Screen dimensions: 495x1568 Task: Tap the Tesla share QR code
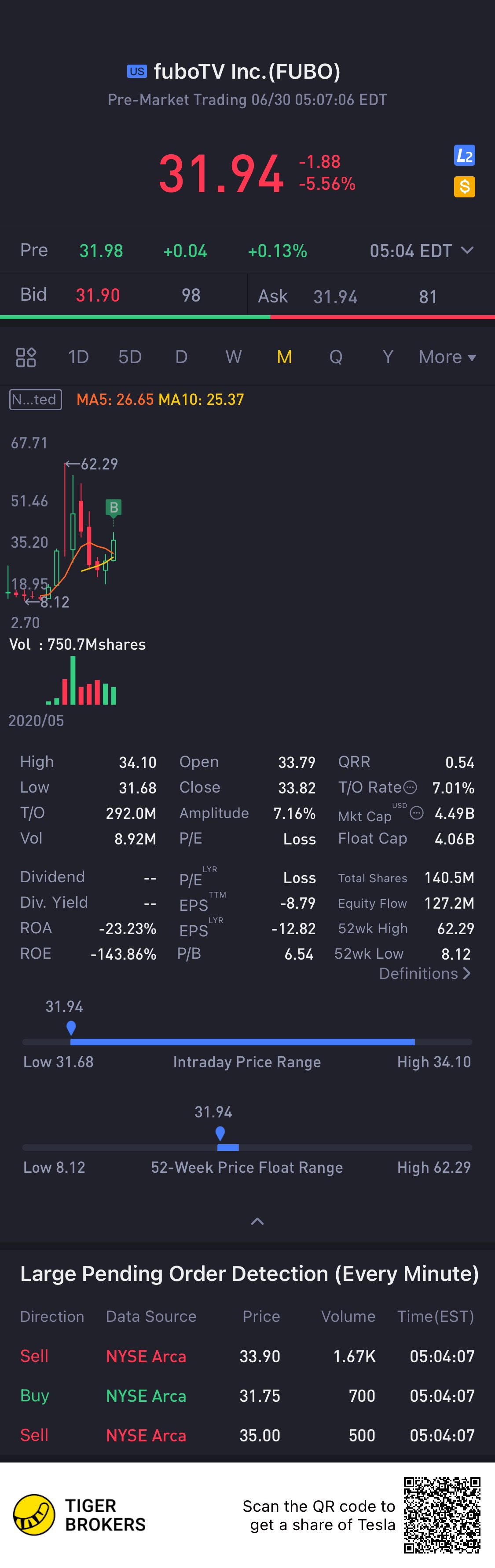[x=442, y=1514]
